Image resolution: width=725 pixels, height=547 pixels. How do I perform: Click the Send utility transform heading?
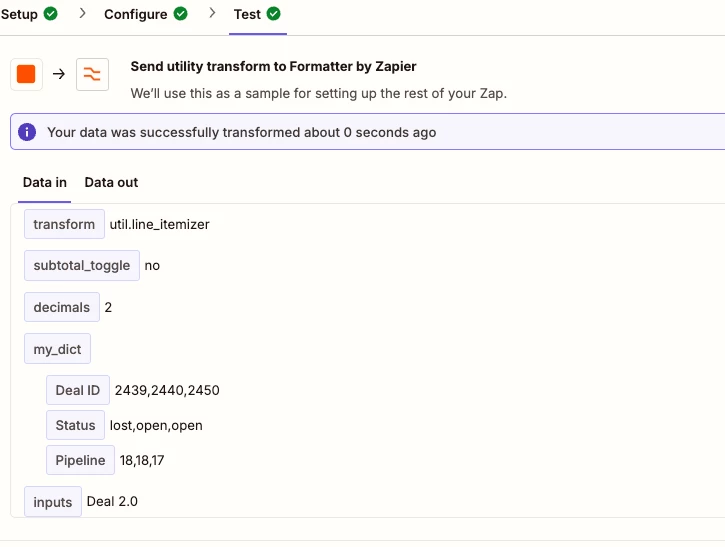pyautogui.click(x=273, y=67)
